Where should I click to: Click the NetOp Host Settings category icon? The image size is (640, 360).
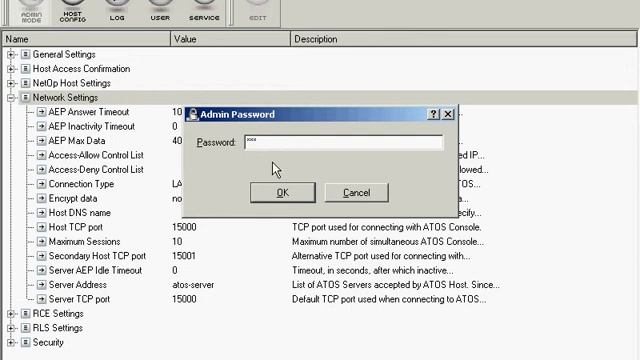click(25, 83)
